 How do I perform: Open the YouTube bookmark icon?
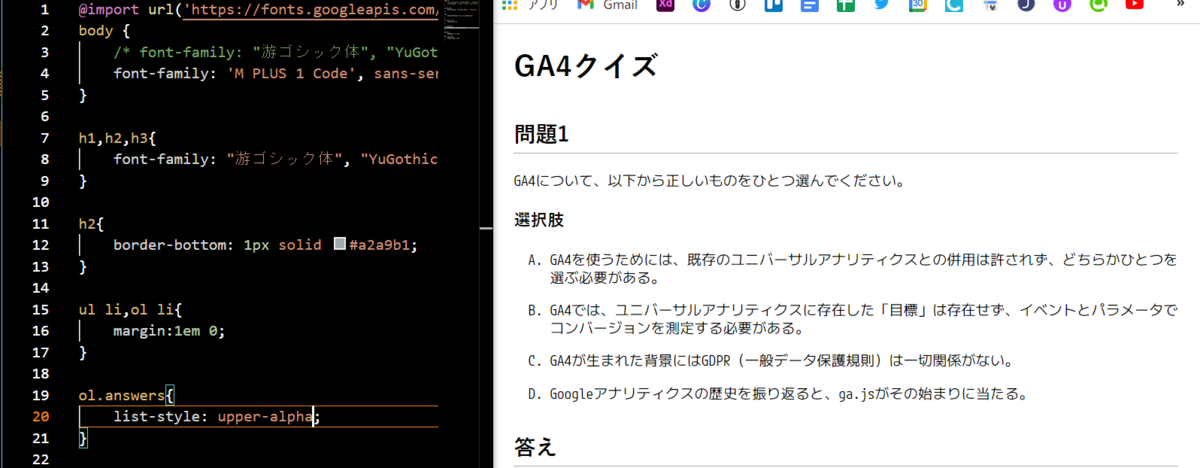point(1134,5)
